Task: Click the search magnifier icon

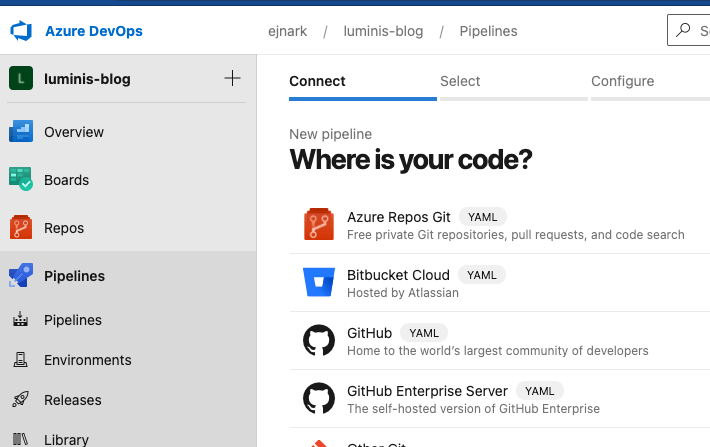Action: coord(683,30)
